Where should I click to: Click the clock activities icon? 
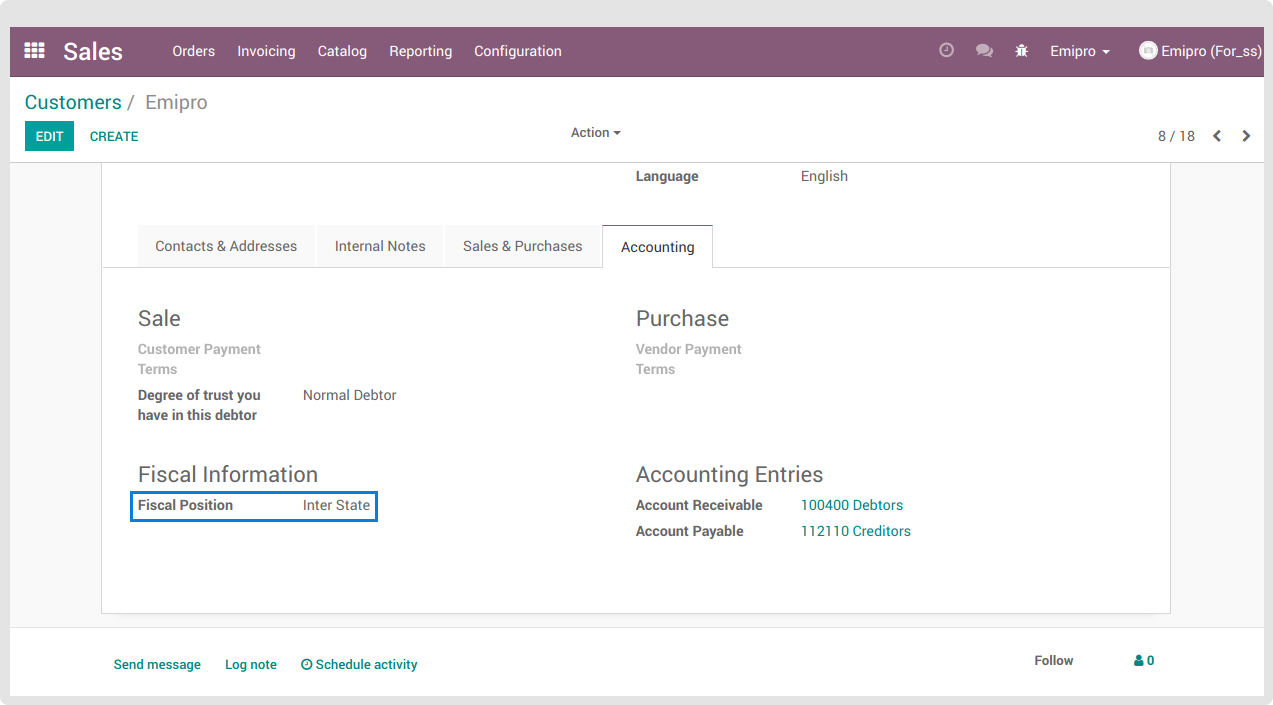tap(946, 50)
